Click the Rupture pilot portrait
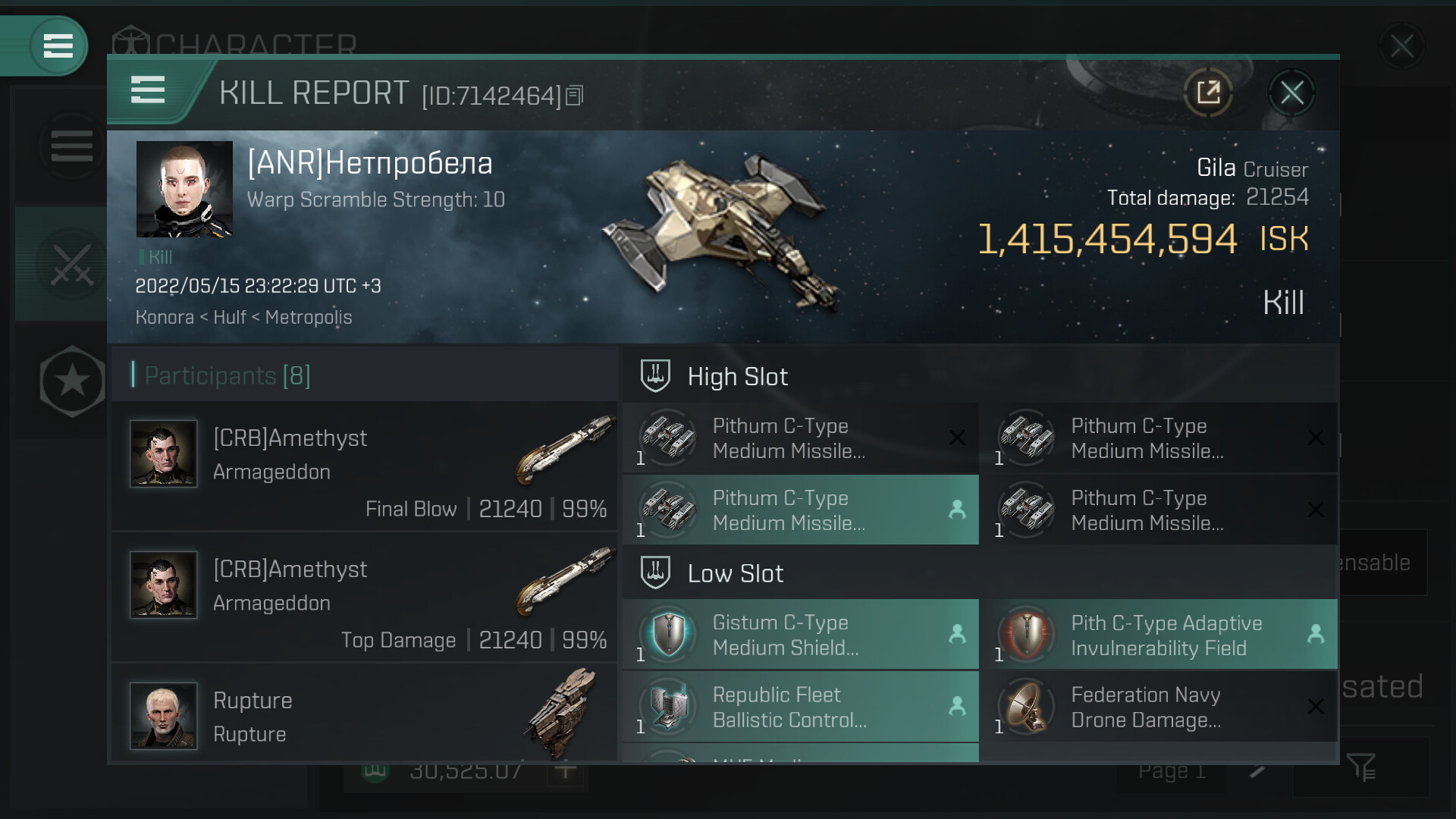The height and width of the screenshot is (819, 1456). pos(164,715)
